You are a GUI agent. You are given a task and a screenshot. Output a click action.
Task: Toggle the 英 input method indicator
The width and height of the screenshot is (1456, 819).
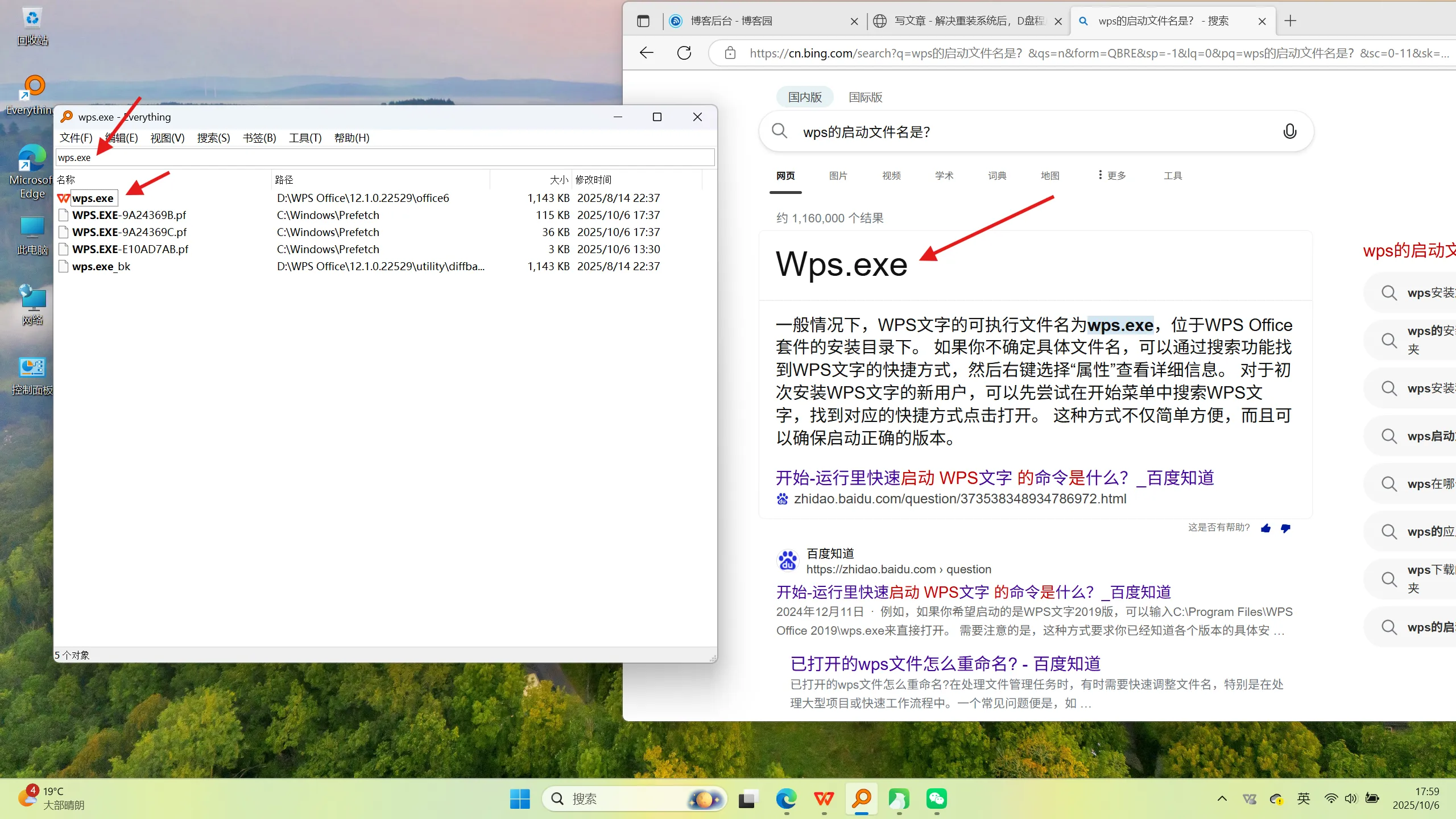(x=1304, y=799)
